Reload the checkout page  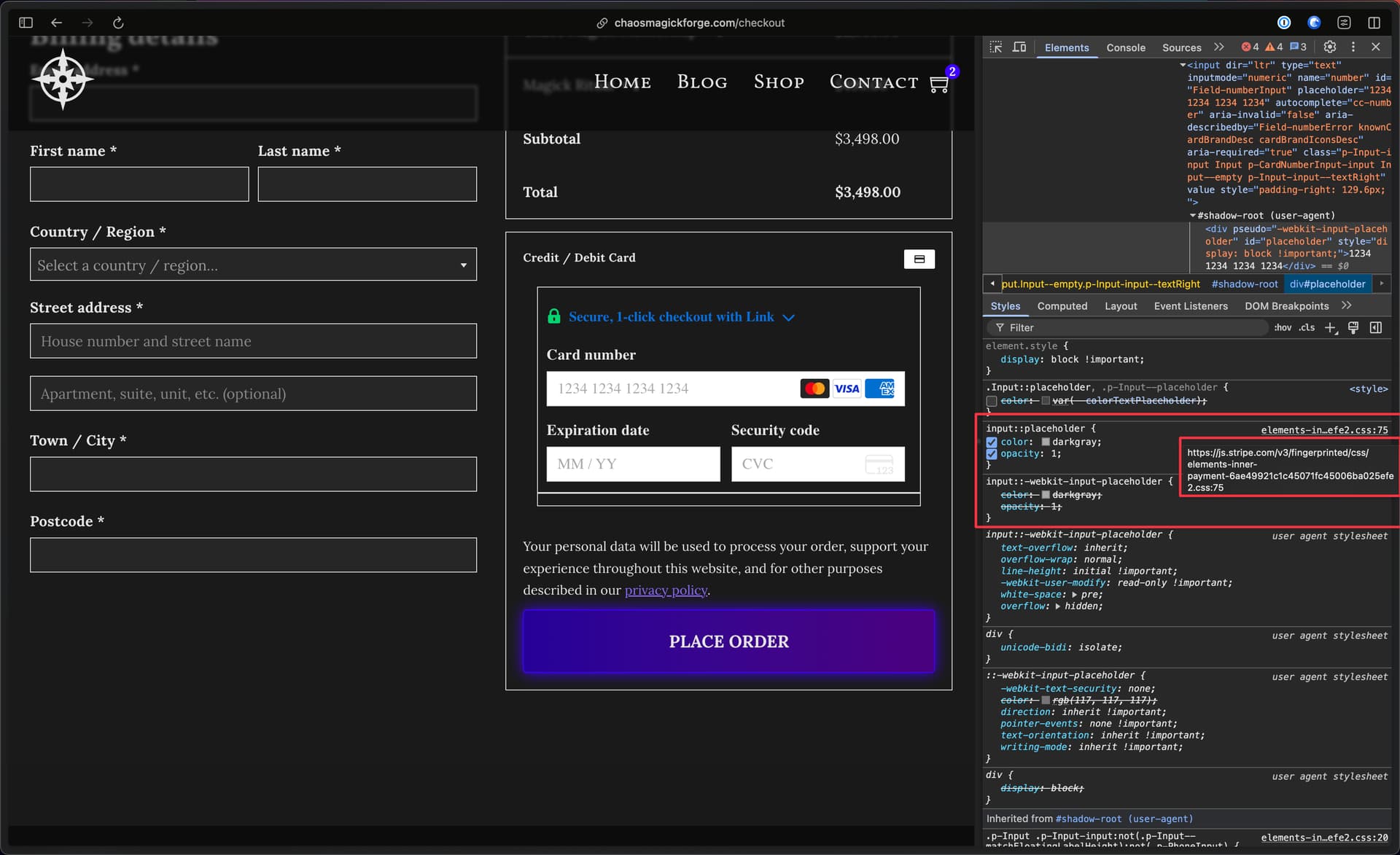[x=118, y=23]
